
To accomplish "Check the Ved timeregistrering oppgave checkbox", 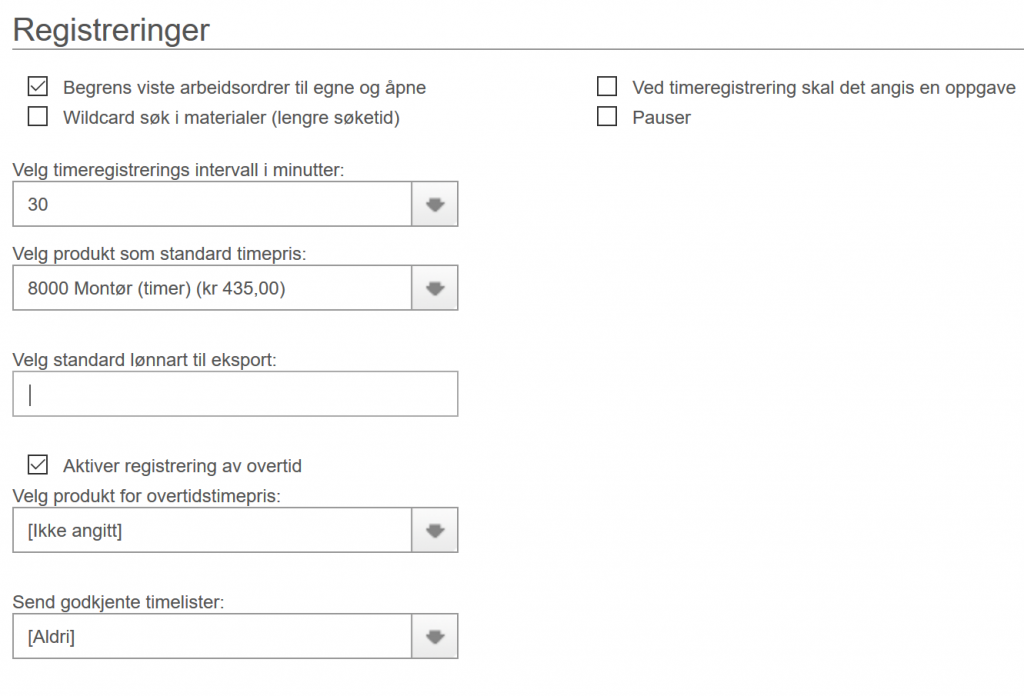I will coord(607,87).
